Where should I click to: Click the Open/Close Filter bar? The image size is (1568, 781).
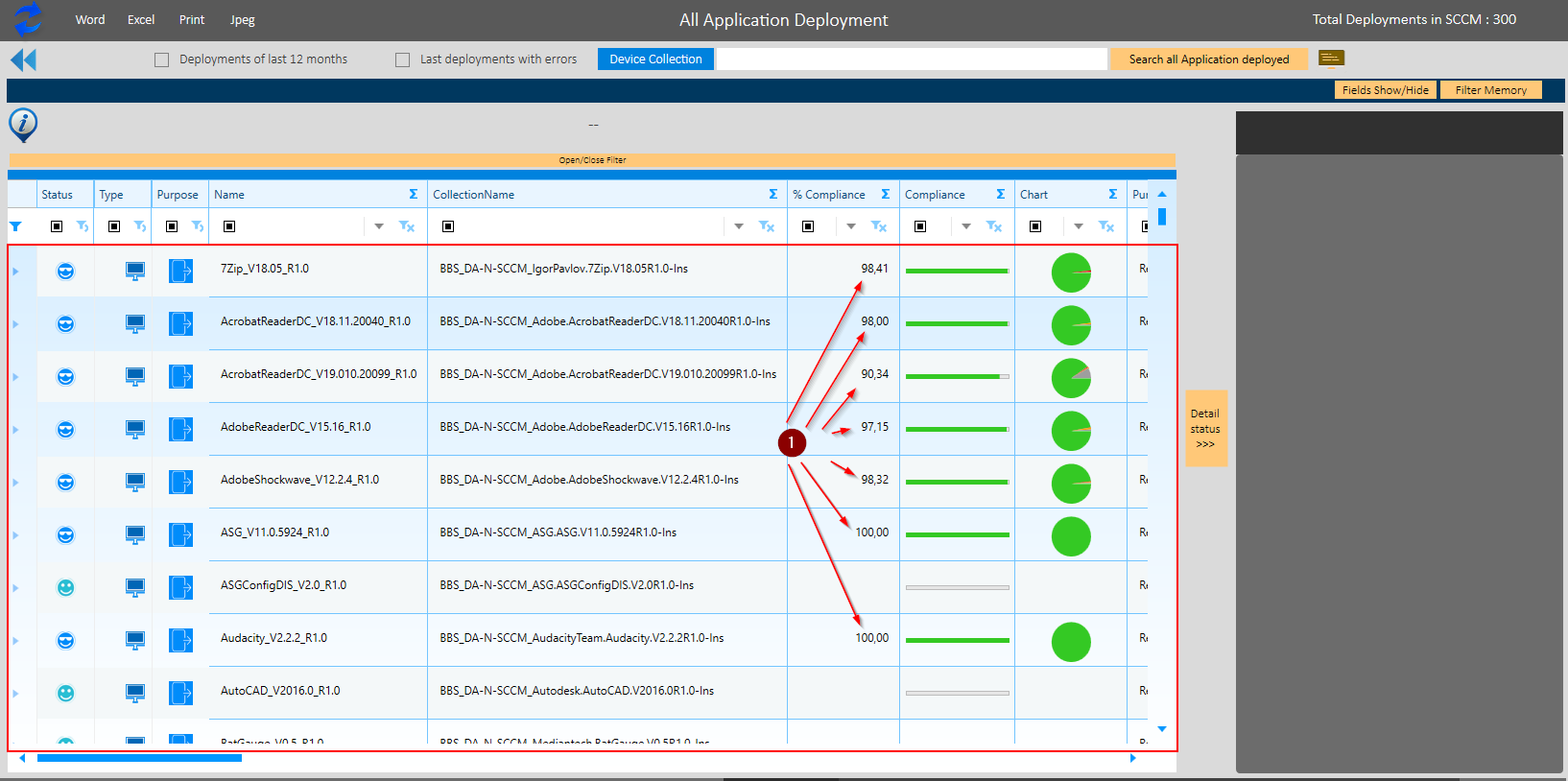pos(592,160)
